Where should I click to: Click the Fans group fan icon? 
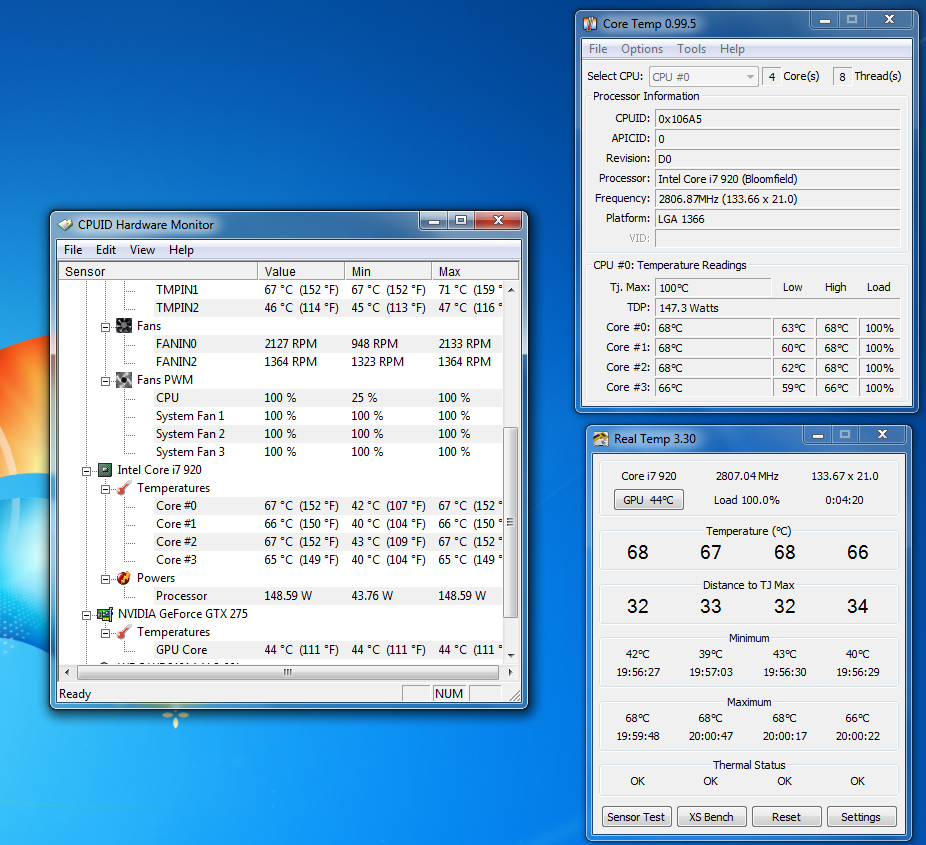(124, 325)
